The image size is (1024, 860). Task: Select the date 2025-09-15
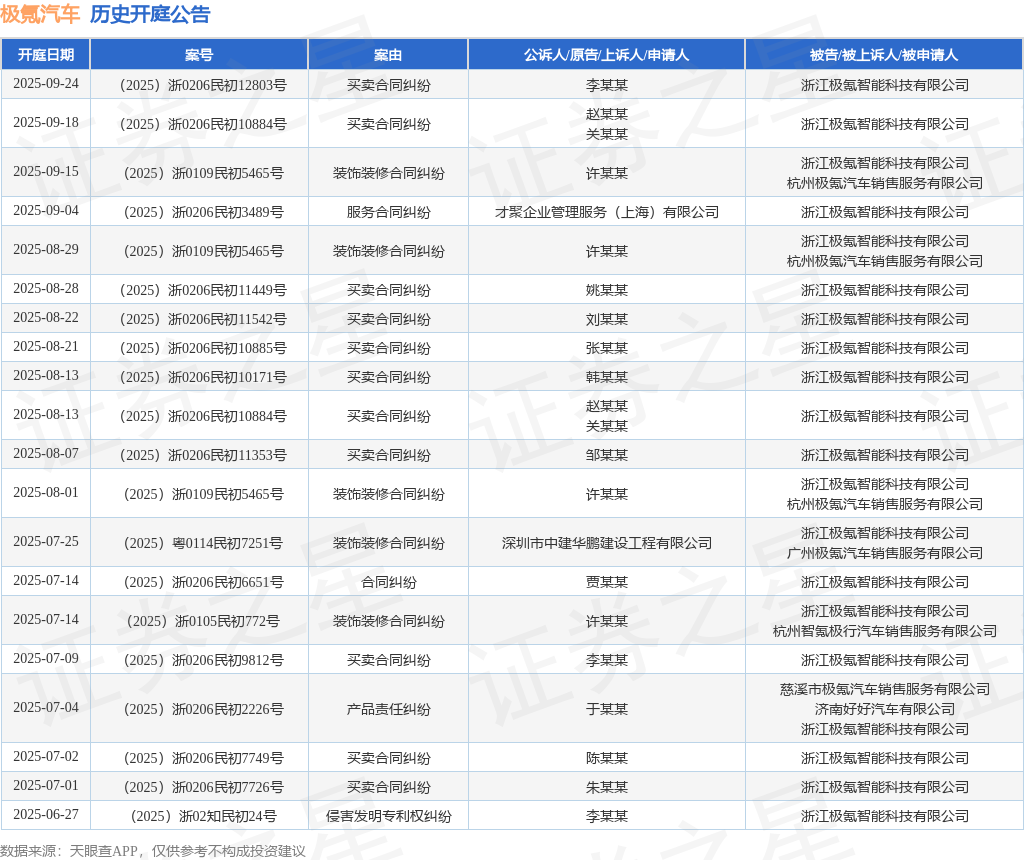tap(46, 172)
